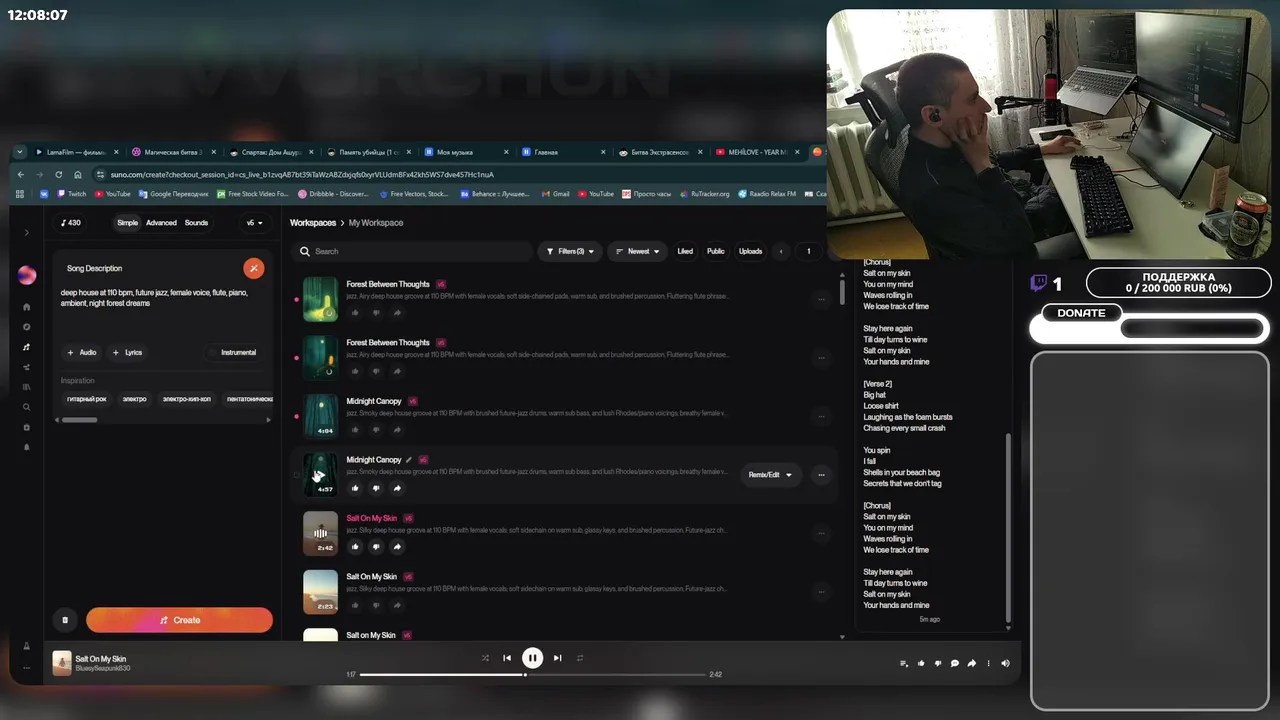Image resolution: width=1280 pixels, height=720 pixels.
Task: Open more options for Midnight Canopy 4:57
Action: [x=821, y=475]
